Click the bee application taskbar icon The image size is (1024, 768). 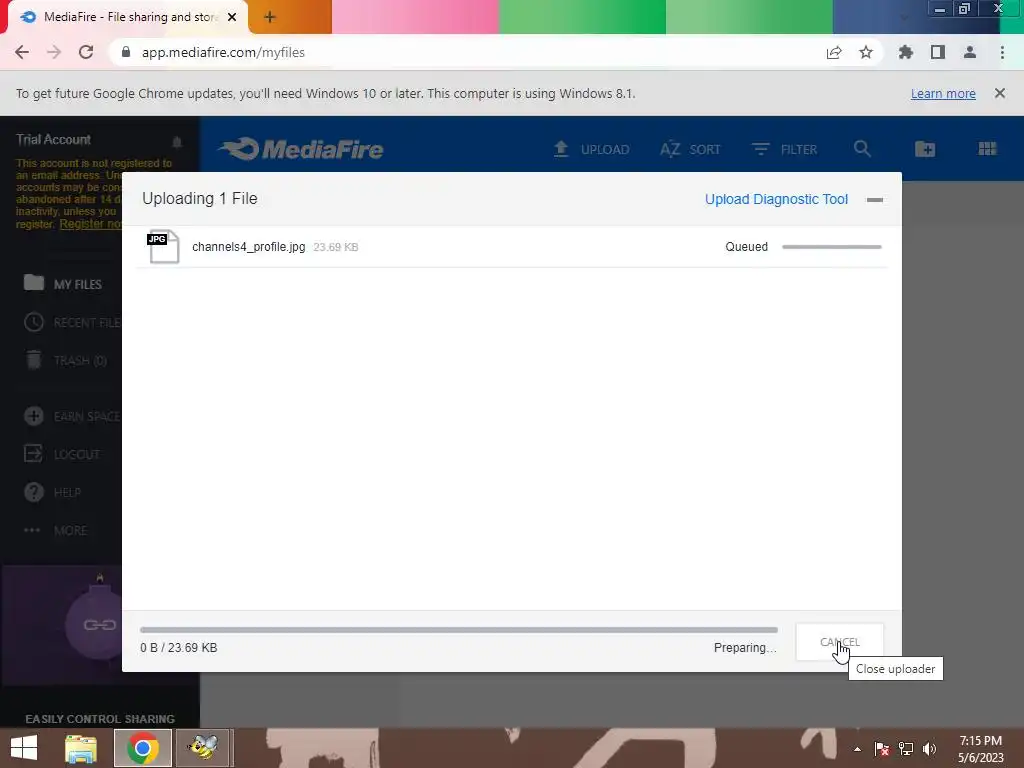[x=203, y=748]
